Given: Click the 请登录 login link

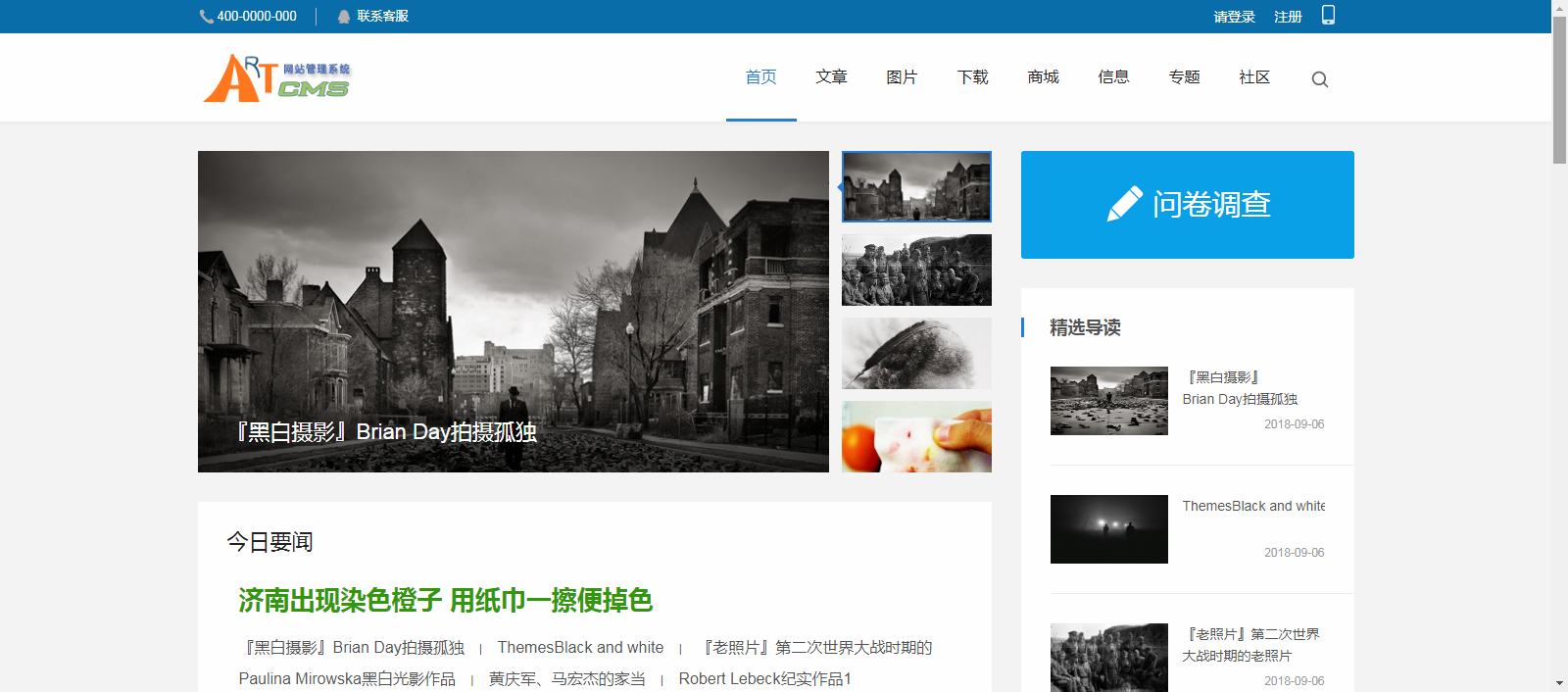Looking at the screenshot, I should tap(1235, 17).
